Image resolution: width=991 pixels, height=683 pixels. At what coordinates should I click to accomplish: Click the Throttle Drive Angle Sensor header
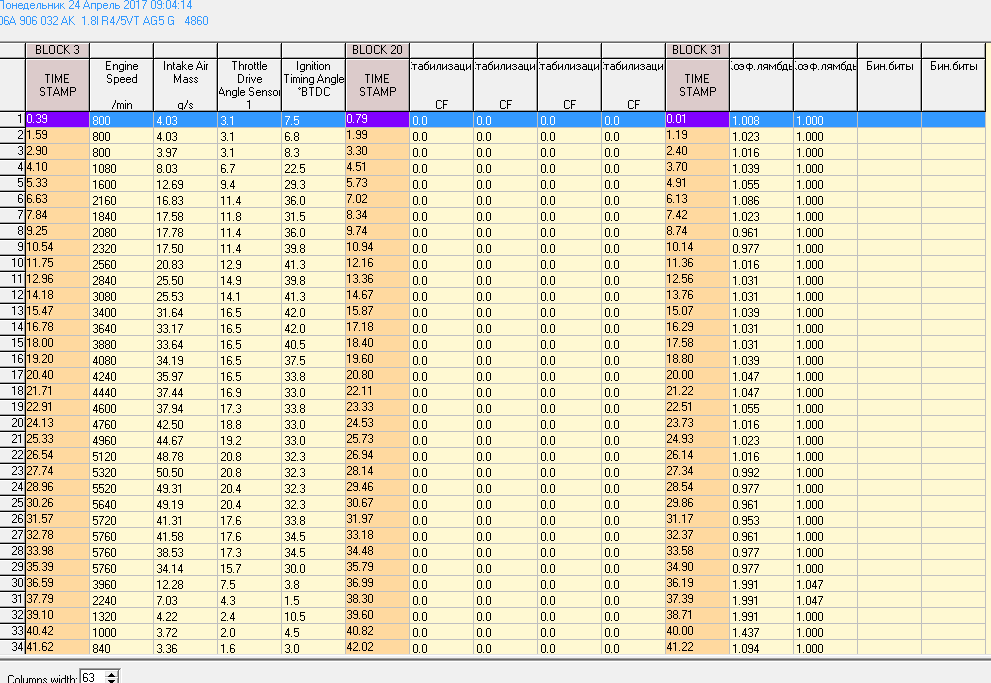(x=249, y=85)
